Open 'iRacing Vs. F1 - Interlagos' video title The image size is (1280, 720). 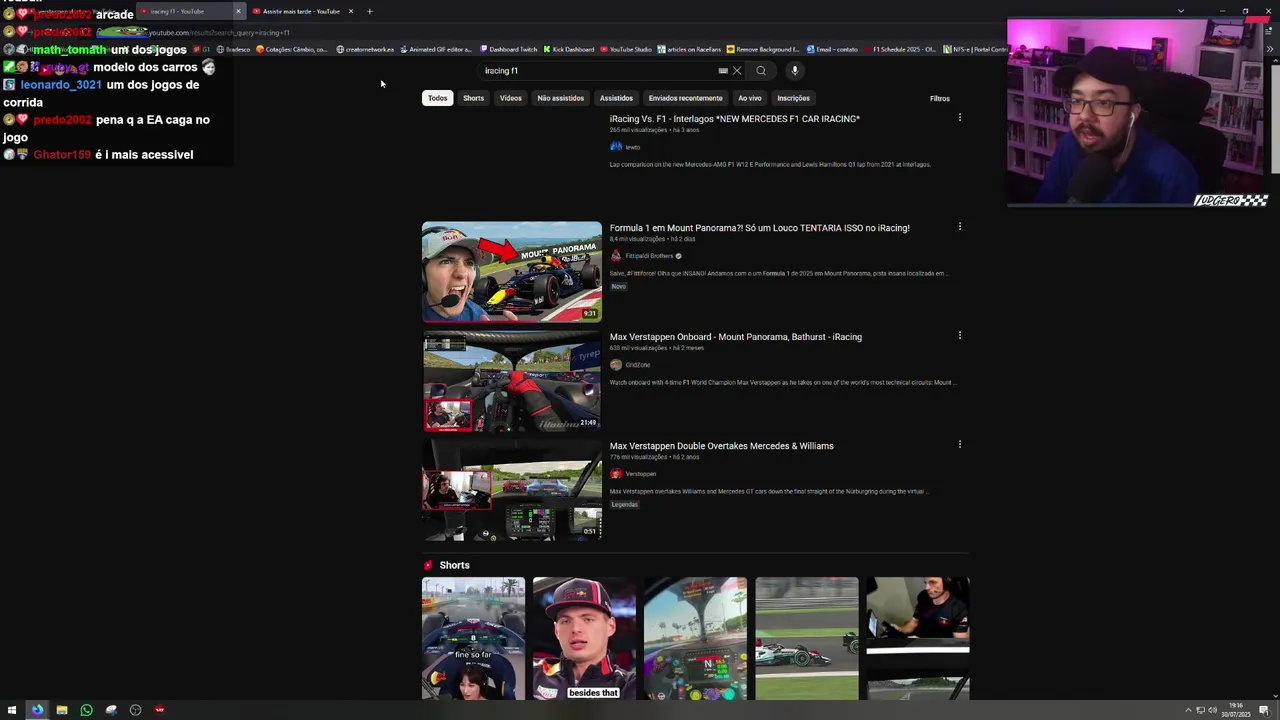[x=735, y=119]
